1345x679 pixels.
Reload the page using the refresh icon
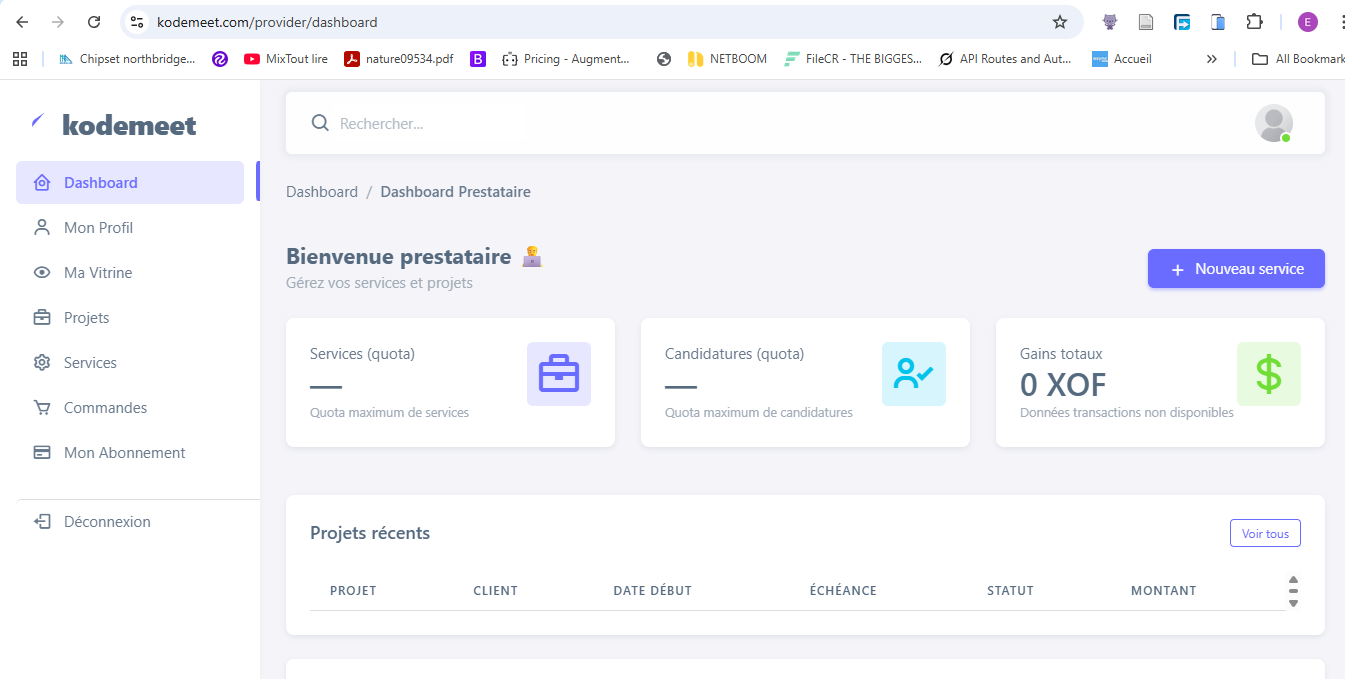(94, 22)
